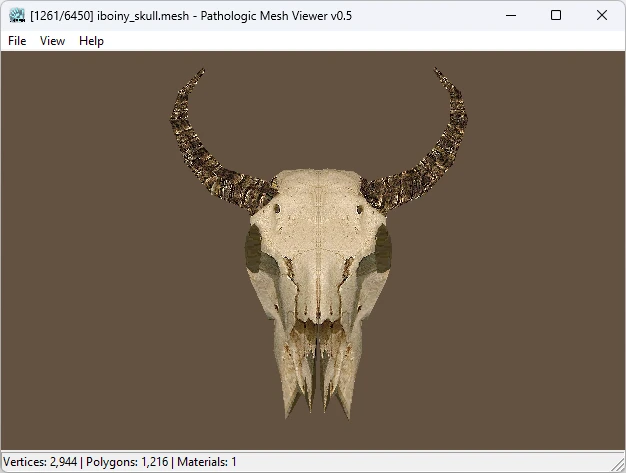Click the 'Polygons: 1,216' status text
Screen dimensions: 626x473
coord(127,462)
